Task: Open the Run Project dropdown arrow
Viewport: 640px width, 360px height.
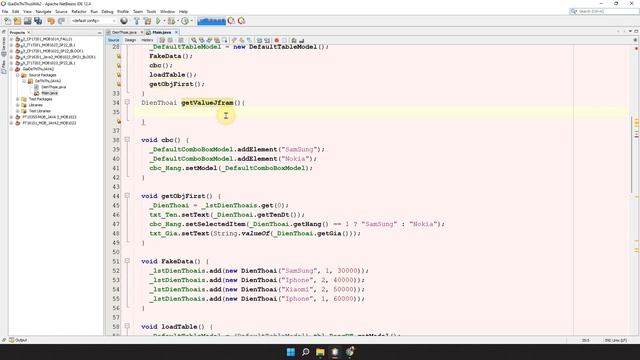Action: pyautogui.click(x=164, y=21)
